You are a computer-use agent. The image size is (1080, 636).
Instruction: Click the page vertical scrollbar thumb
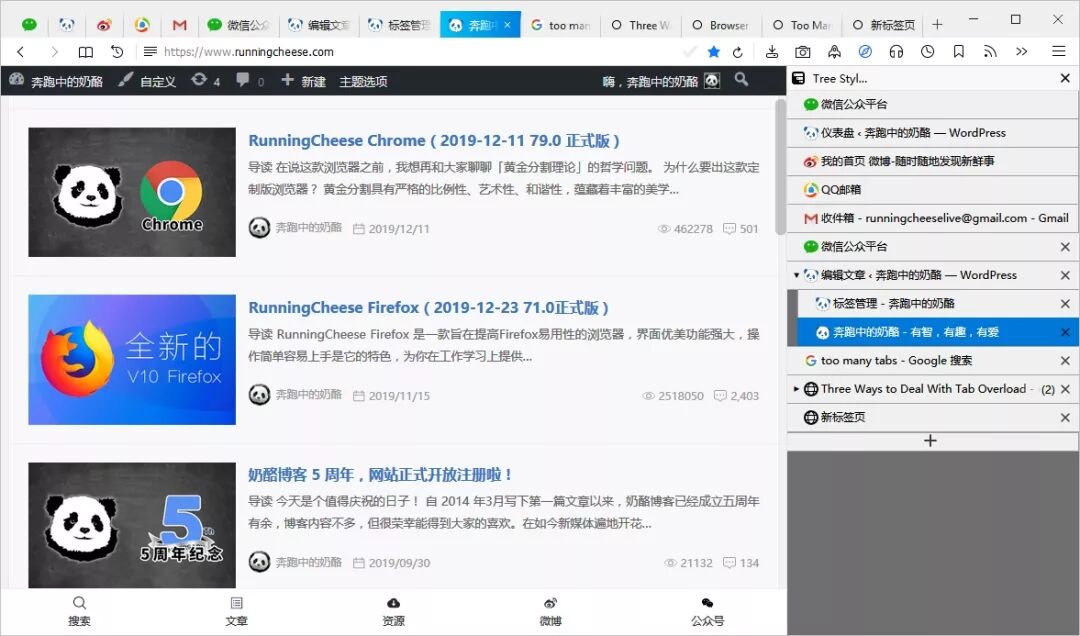[x=780, y=167]
